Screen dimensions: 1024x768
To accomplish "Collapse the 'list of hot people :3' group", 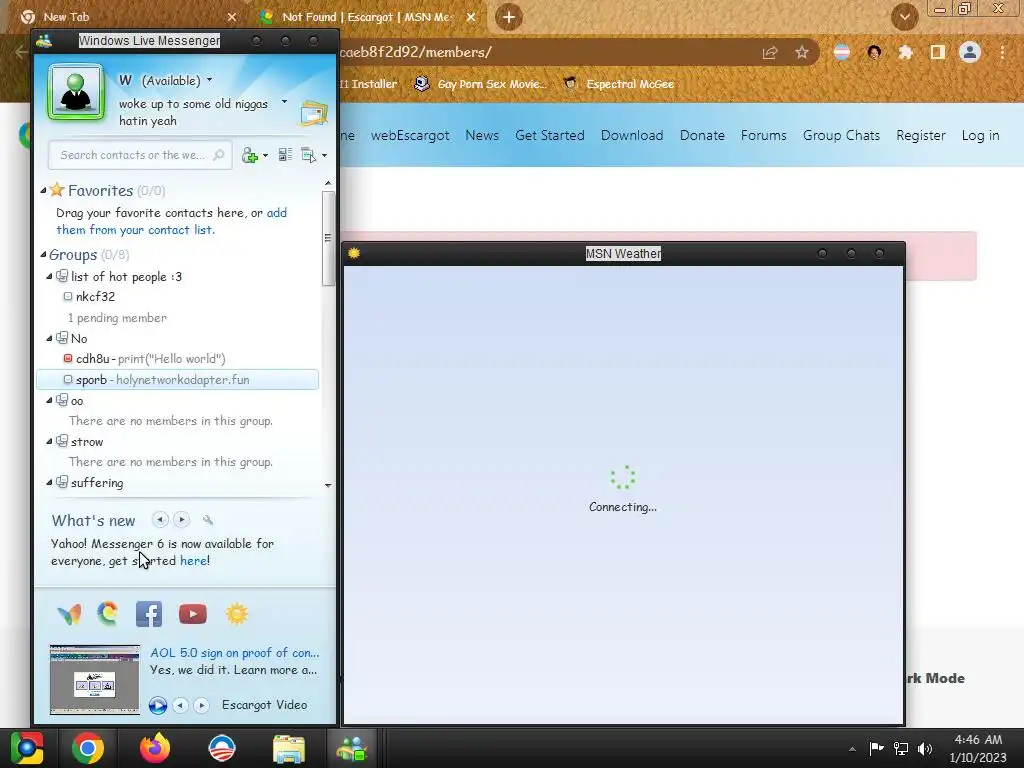I will (x=49, y=277).
